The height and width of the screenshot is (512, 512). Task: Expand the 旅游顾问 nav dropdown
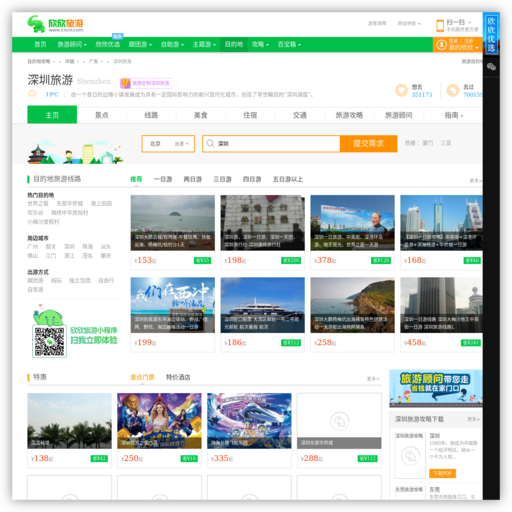(72, 44)
